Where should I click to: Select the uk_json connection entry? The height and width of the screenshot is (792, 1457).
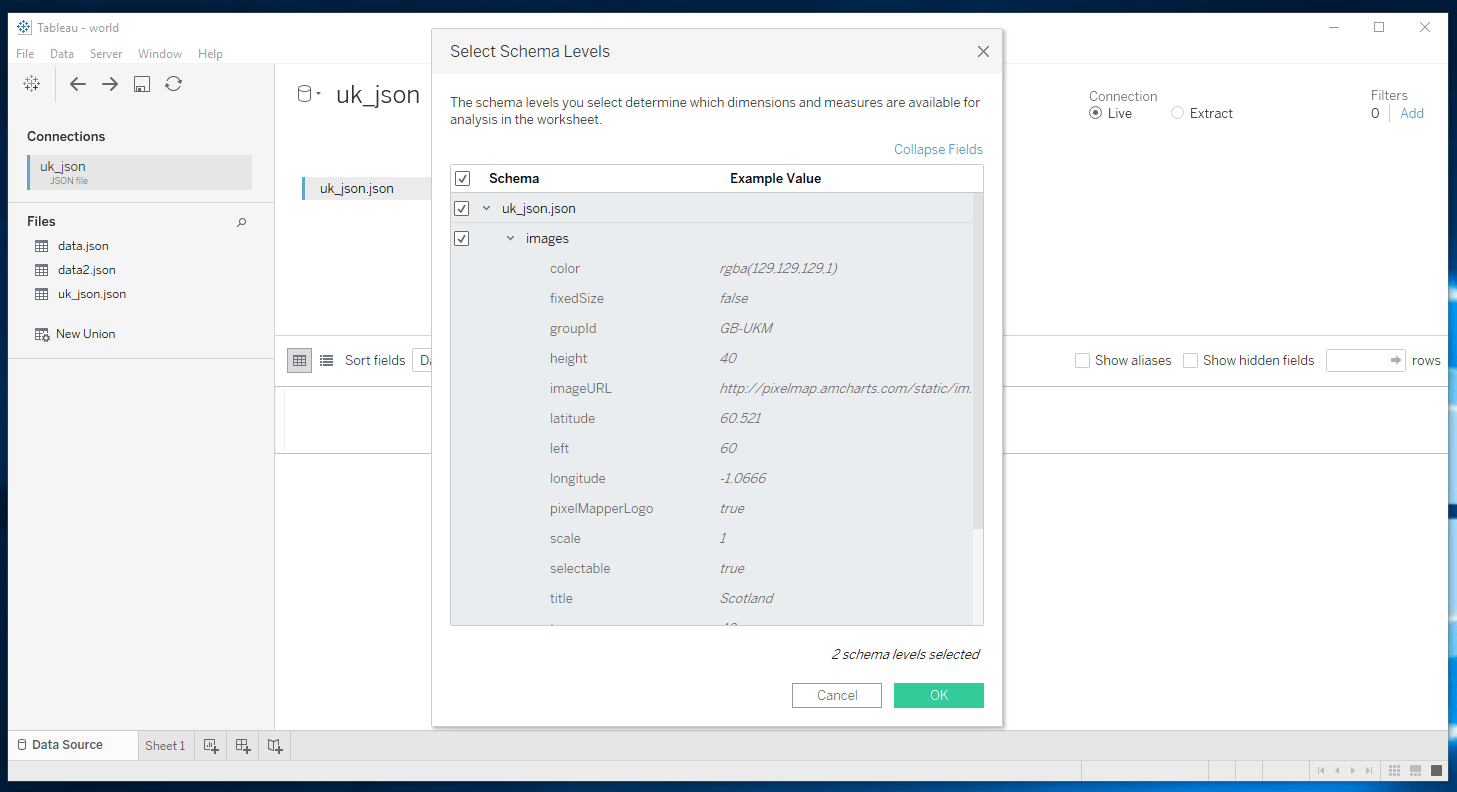139,172
